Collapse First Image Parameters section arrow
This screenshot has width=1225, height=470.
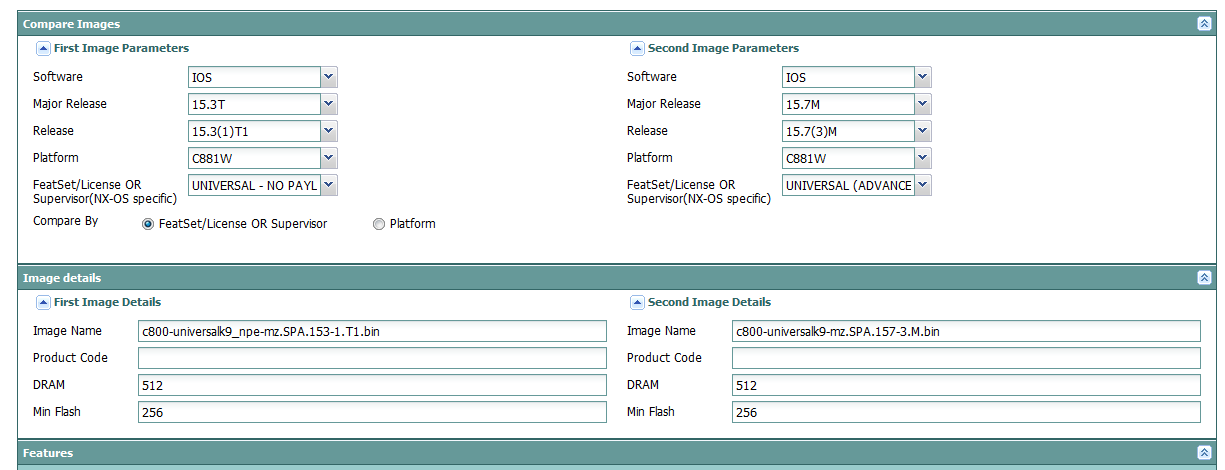coord(43,48)
